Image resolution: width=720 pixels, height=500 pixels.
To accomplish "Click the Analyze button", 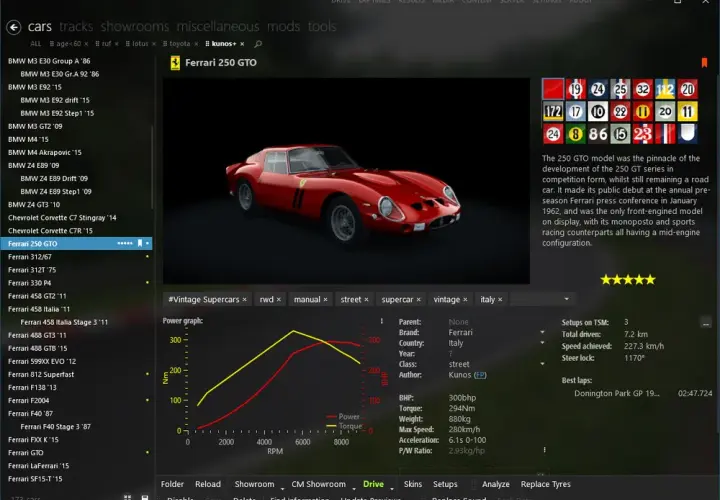I will [x=496, y=484].
